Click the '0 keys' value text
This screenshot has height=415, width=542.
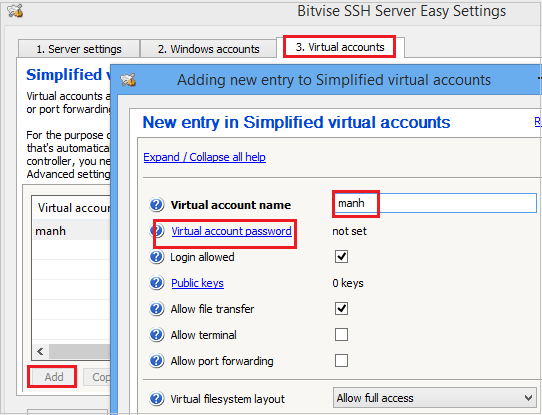pos(348,283)
